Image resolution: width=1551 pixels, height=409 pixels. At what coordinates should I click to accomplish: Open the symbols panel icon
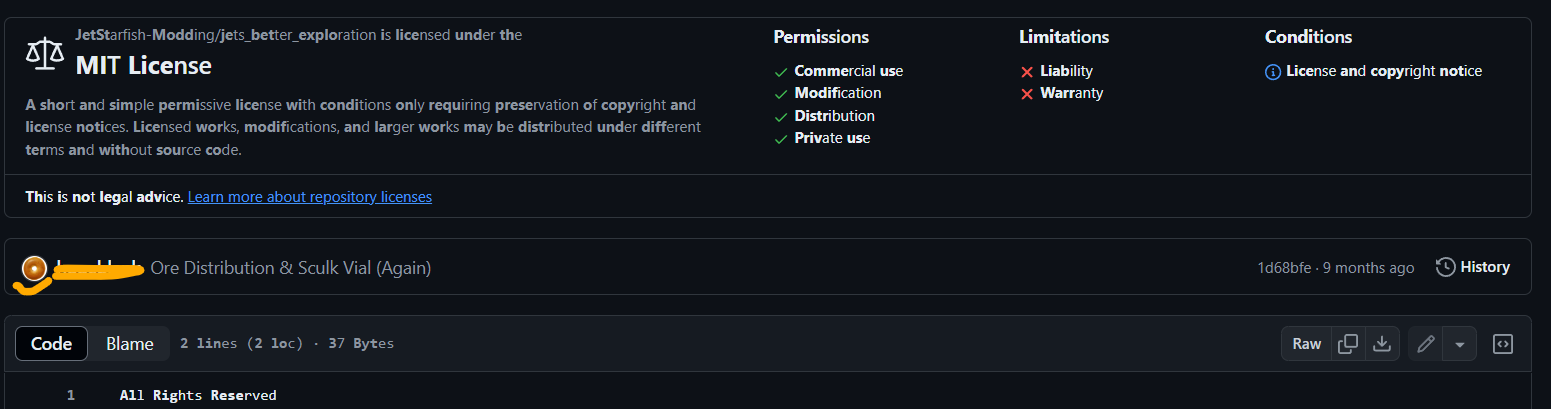point(1502,344)
